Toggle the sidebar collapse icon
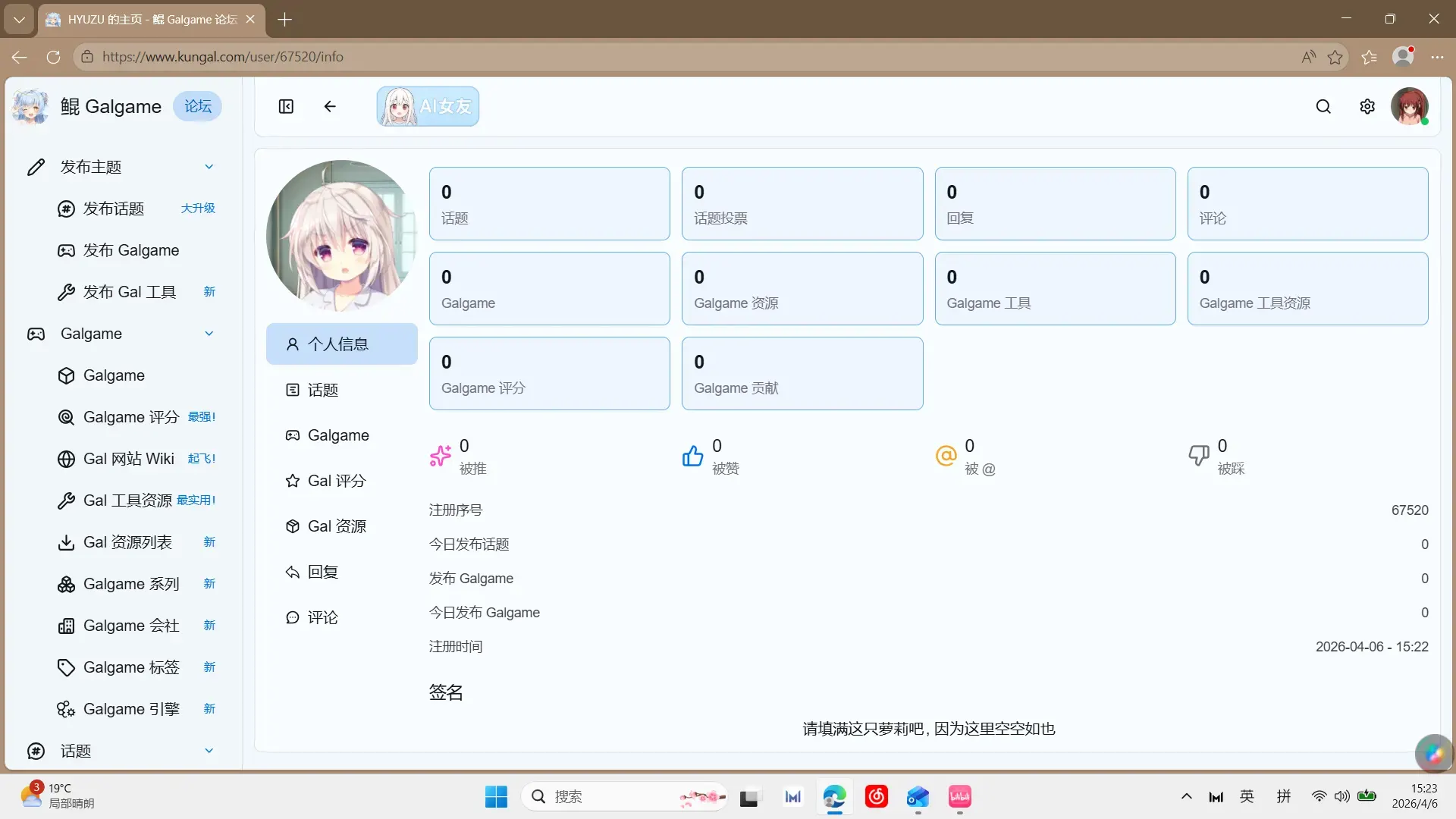Viewport: 1456px width, 819px height. [286, 106]
